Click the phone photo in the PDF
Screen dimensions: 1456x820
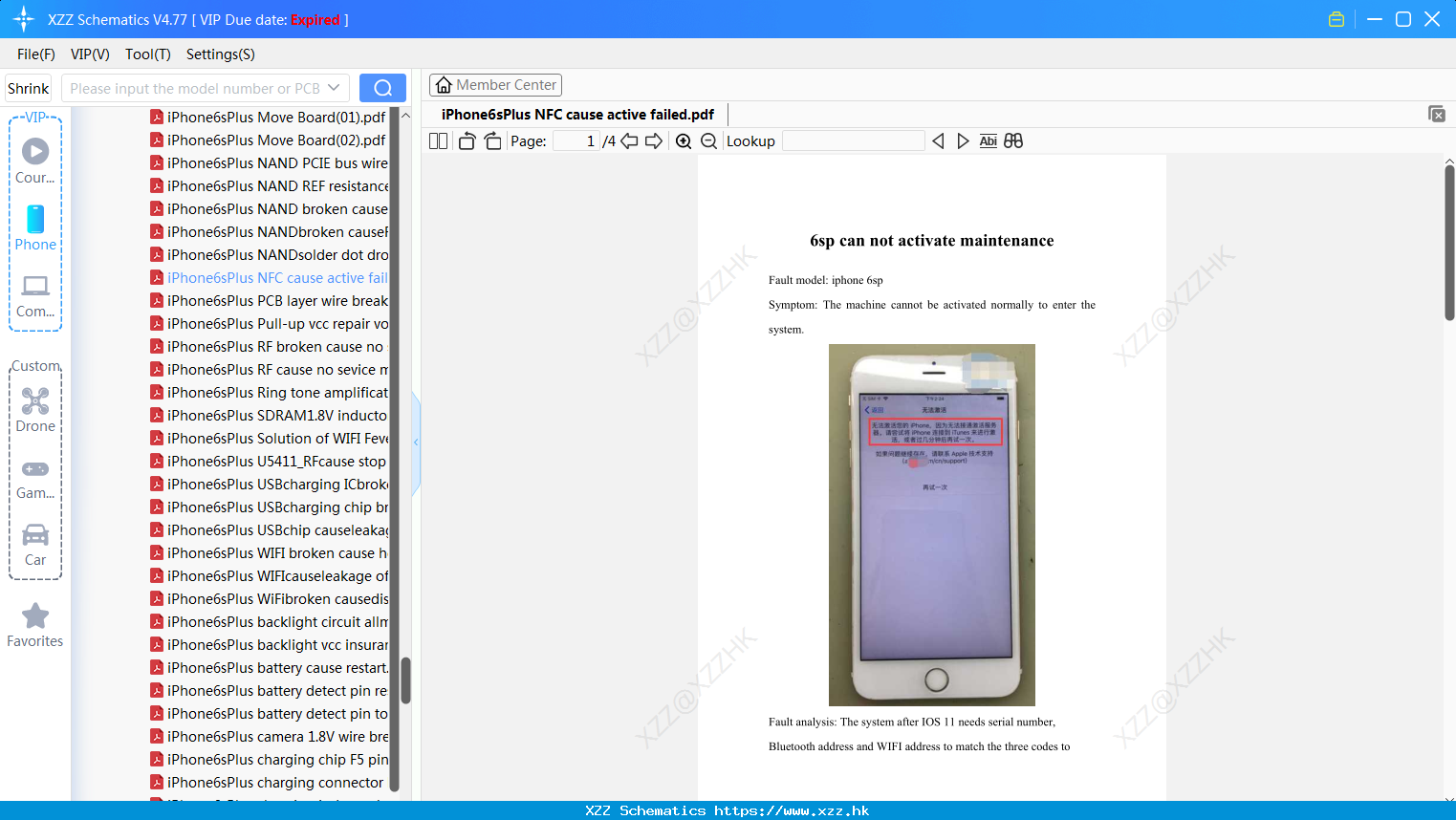click(x=932, y=525)
